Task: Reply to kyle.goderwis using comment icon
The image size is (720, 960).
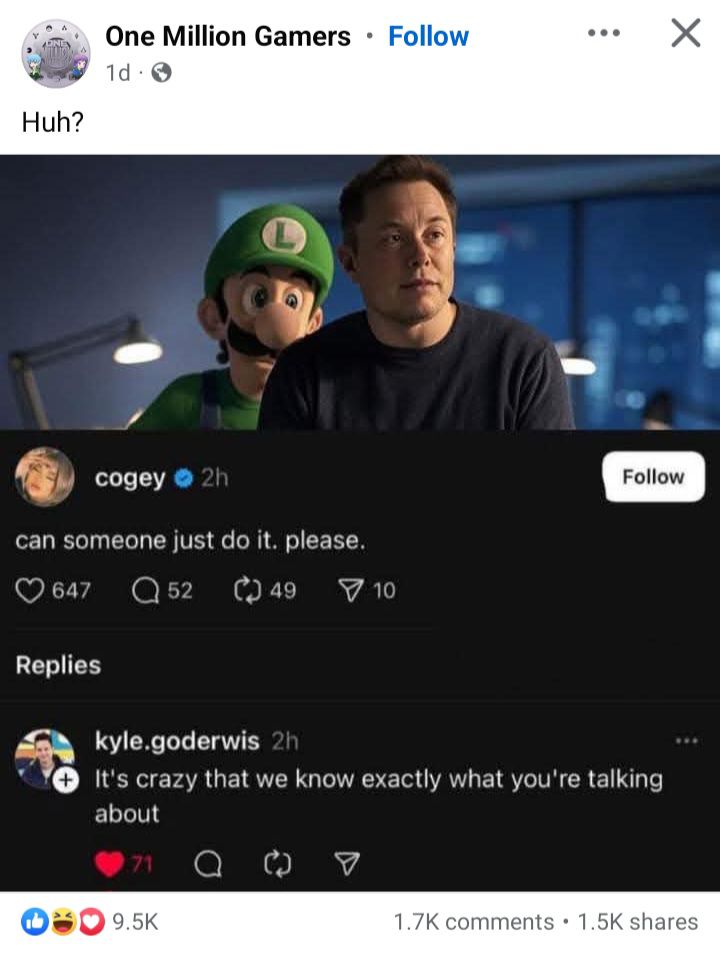Action: click(208, 863)
